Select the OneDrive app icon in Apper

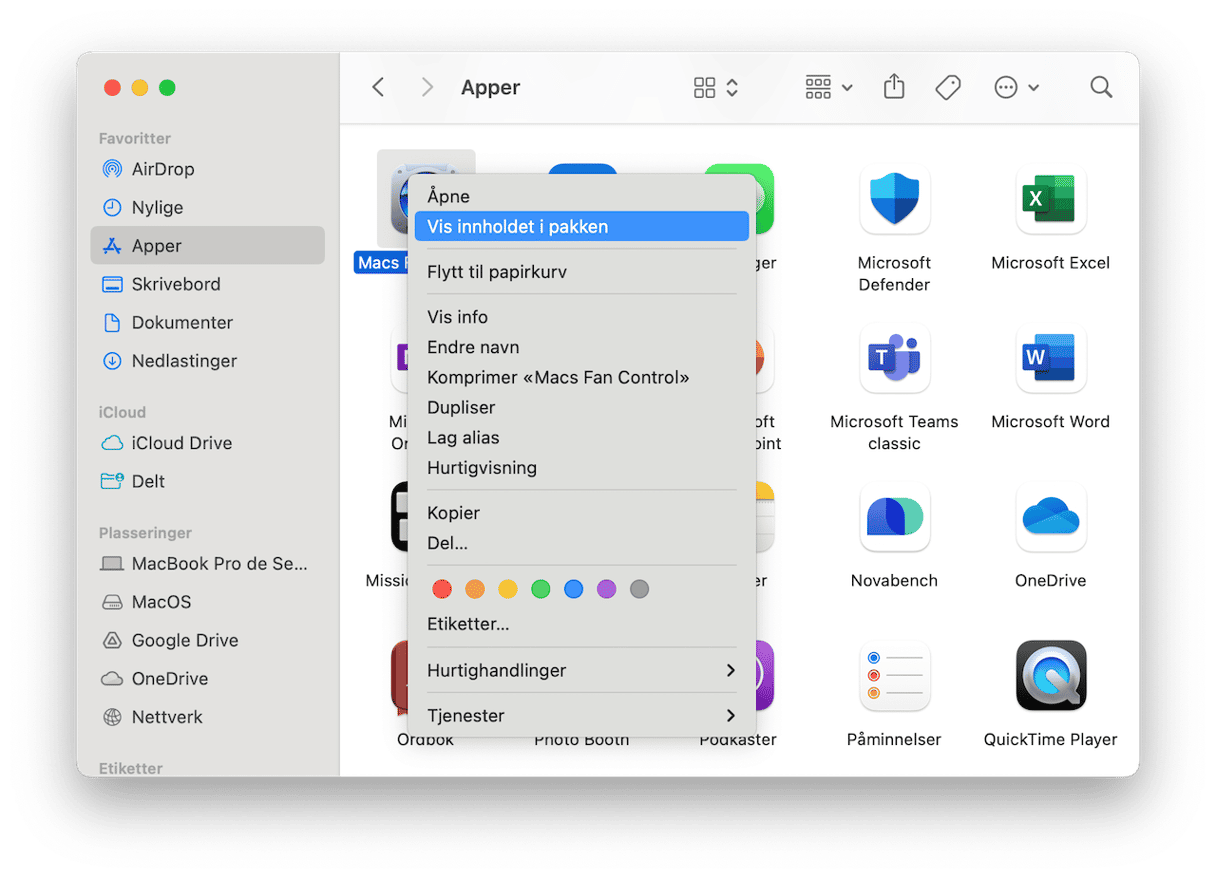click(x=1051, y=517)
